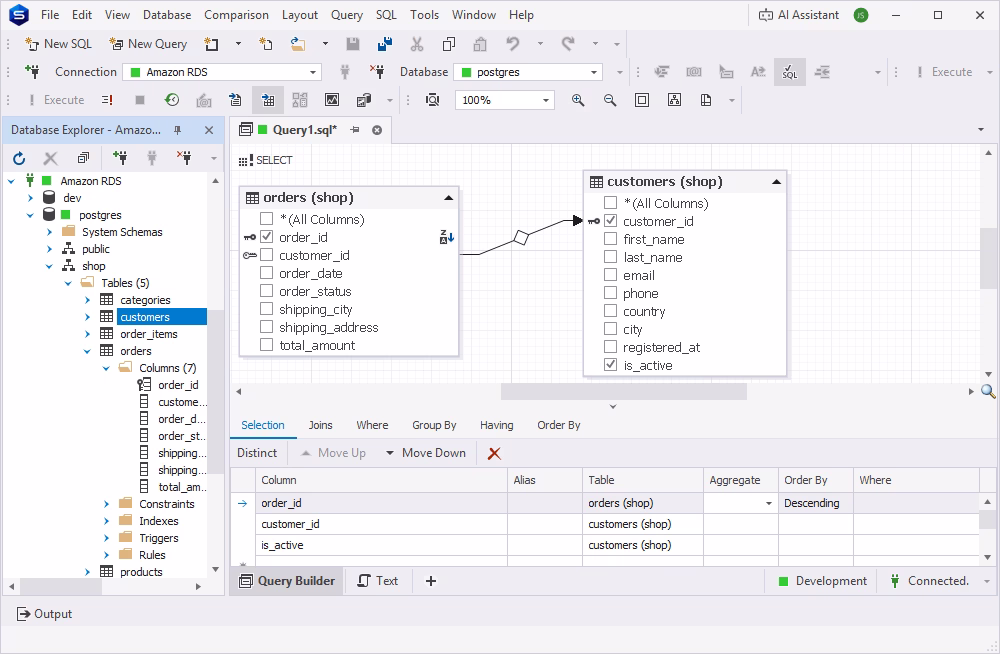Open the Query menu
The width and height of the screenshot is (1000, 654).
346,15
